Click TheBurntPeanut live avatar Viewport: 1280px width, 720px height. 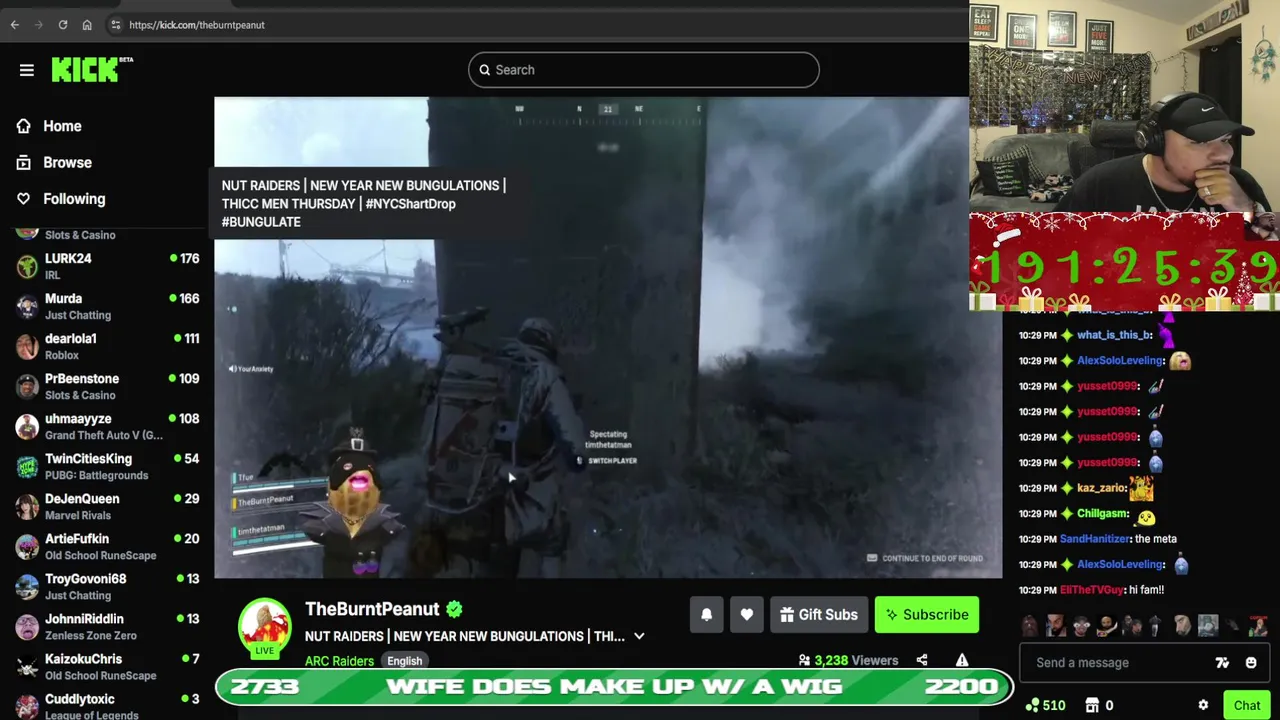[x=264, y=627]
